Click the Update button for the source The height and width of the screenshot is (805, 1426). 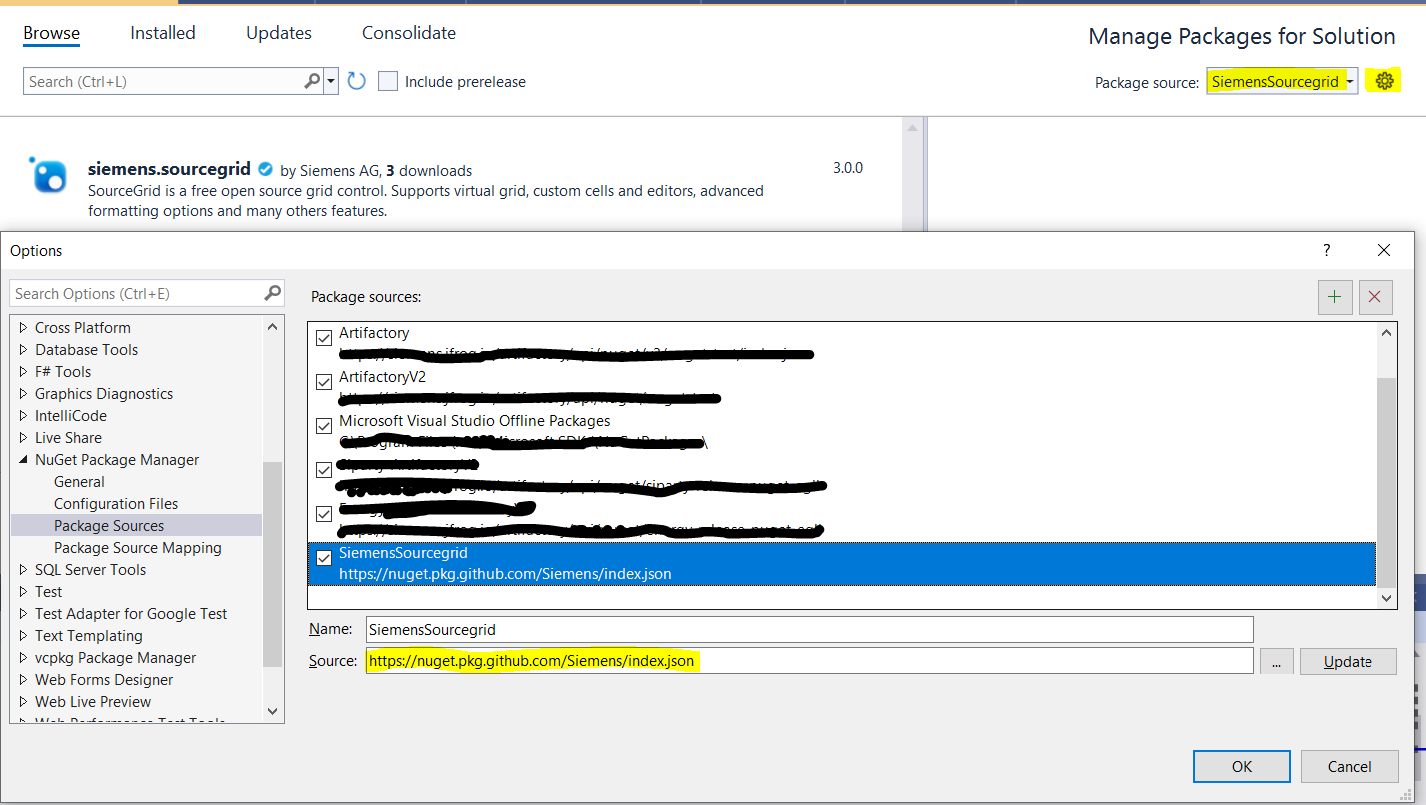pos(1348,661)
